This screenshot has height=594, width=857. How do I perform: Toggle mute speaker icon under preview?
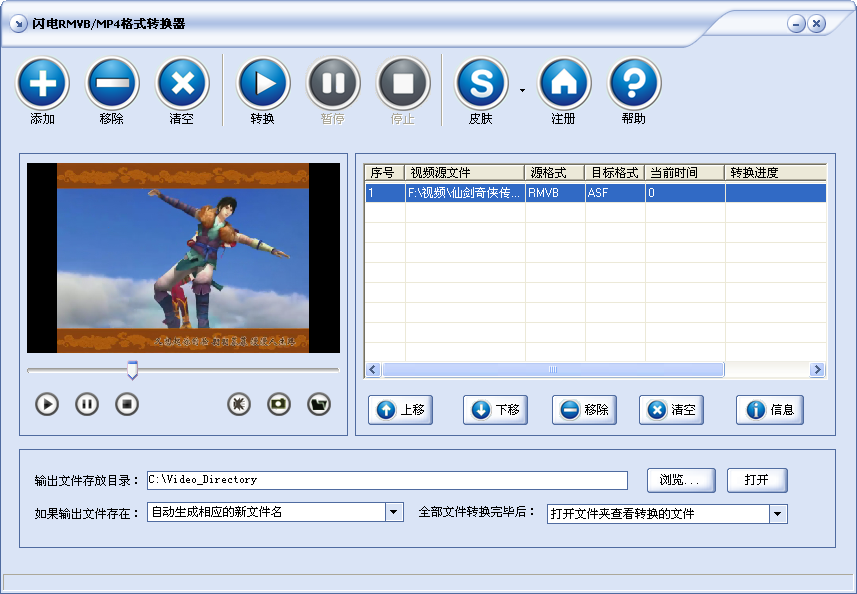(x=239, y=404)
